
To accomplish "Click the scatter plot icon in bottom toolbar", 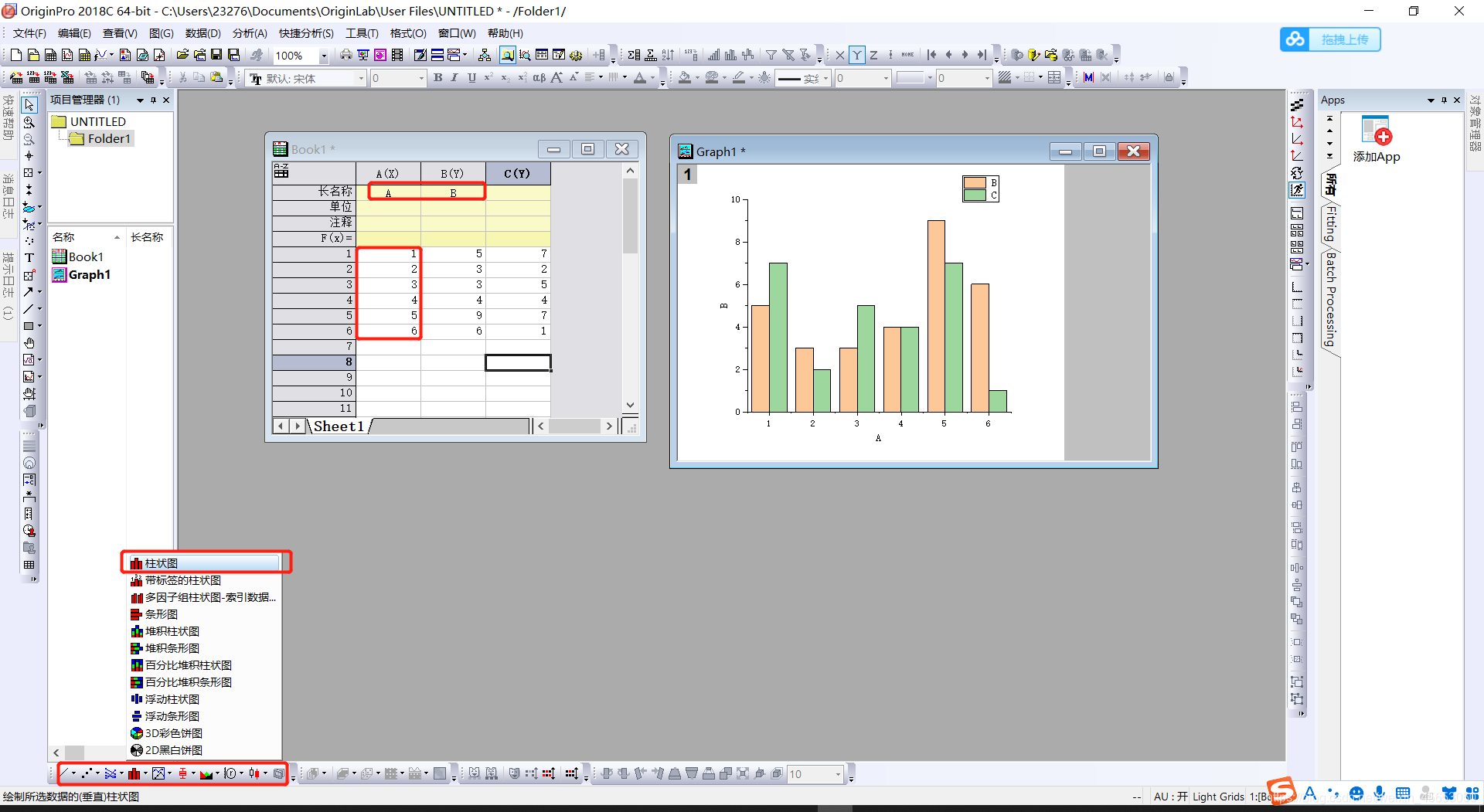I will pyautogui.click(x=87, y=773).
